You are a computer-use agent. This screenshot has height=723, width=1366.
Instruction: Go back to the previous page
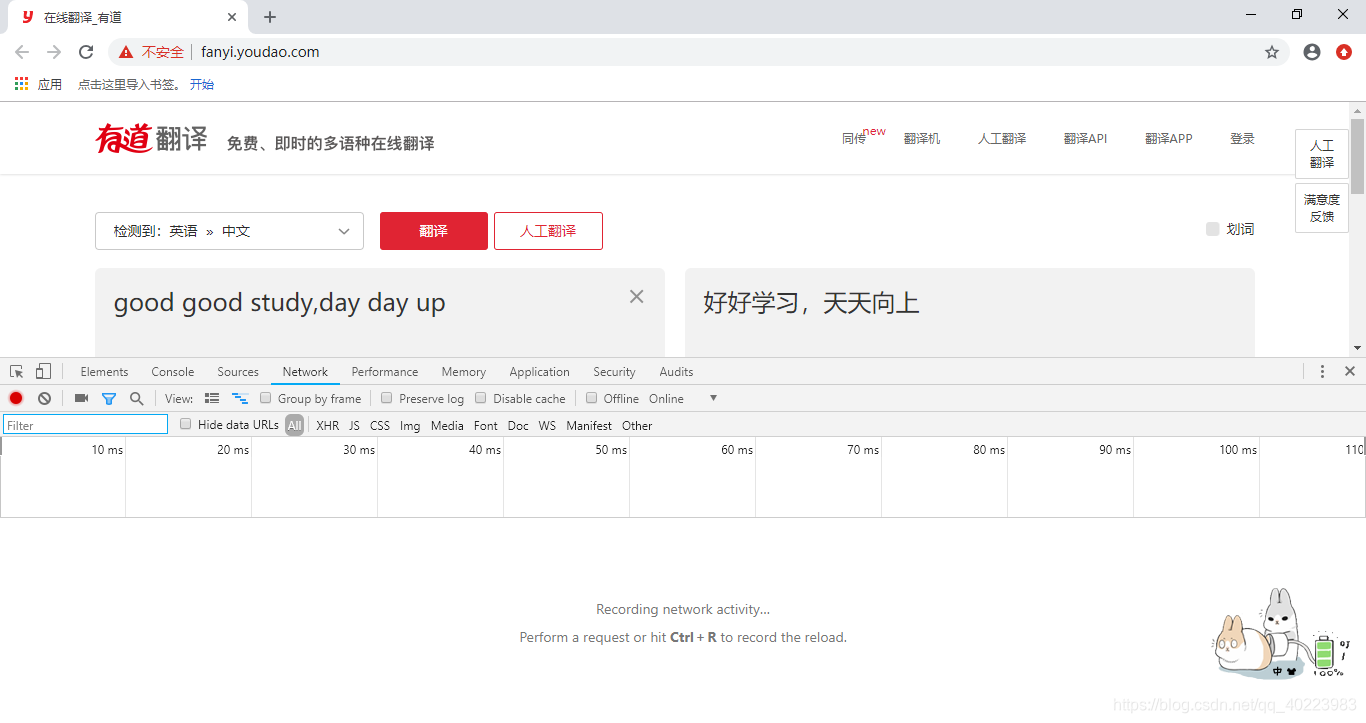[22, 52]
